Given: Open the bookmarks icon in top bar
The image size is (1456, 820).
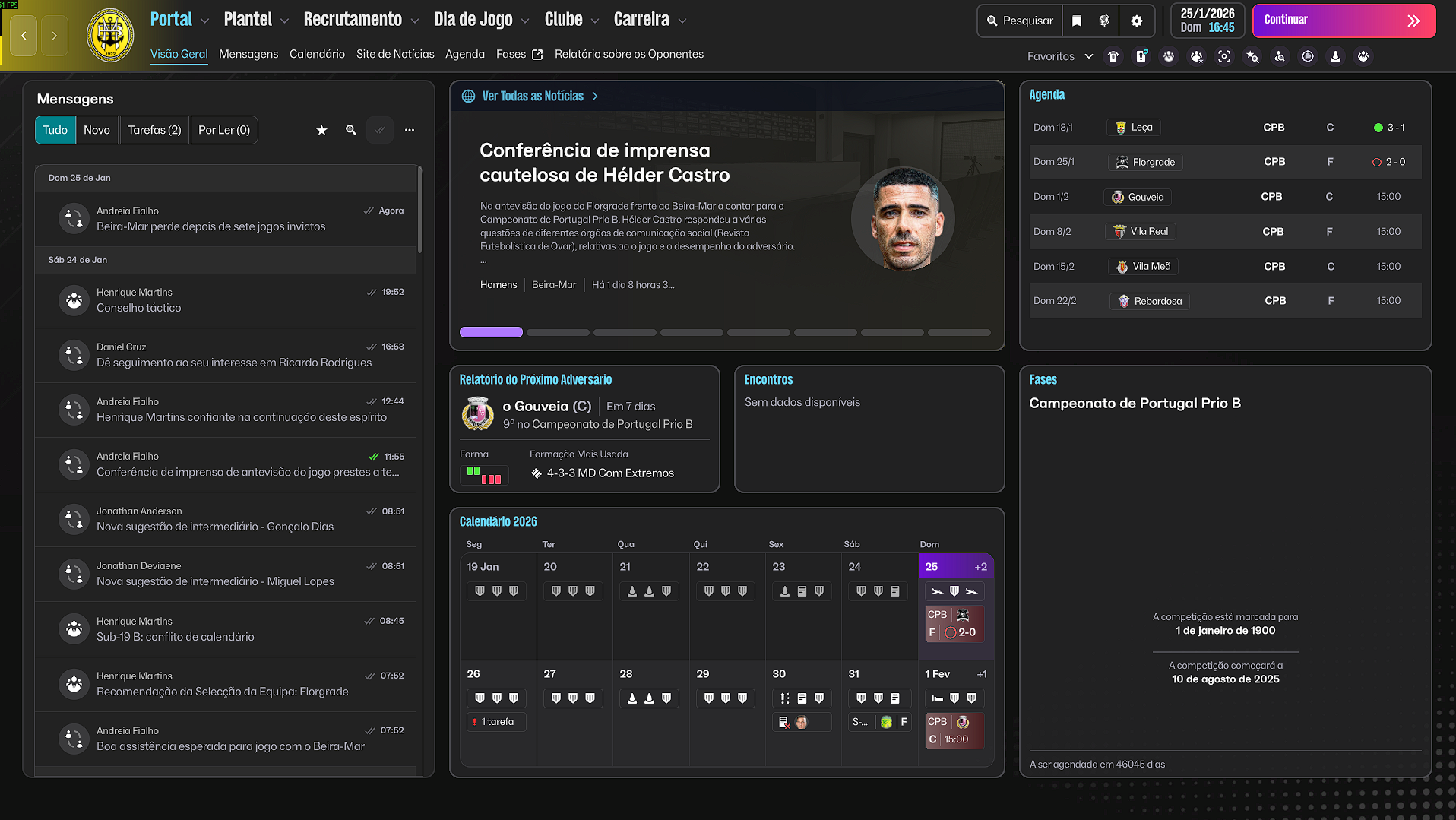Looking at the screenshot, I should click(x=1077, y=21).
